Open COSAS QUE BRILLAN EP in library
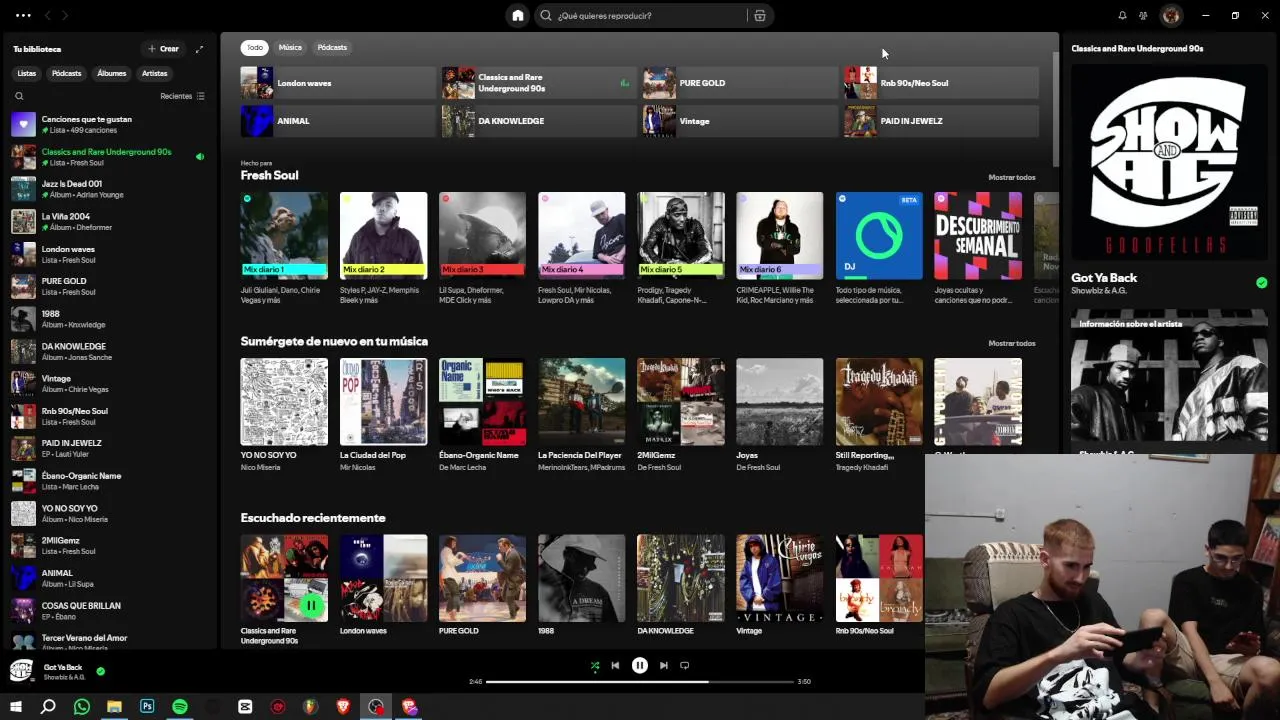The image size is (1280, 720). point(110,611)
